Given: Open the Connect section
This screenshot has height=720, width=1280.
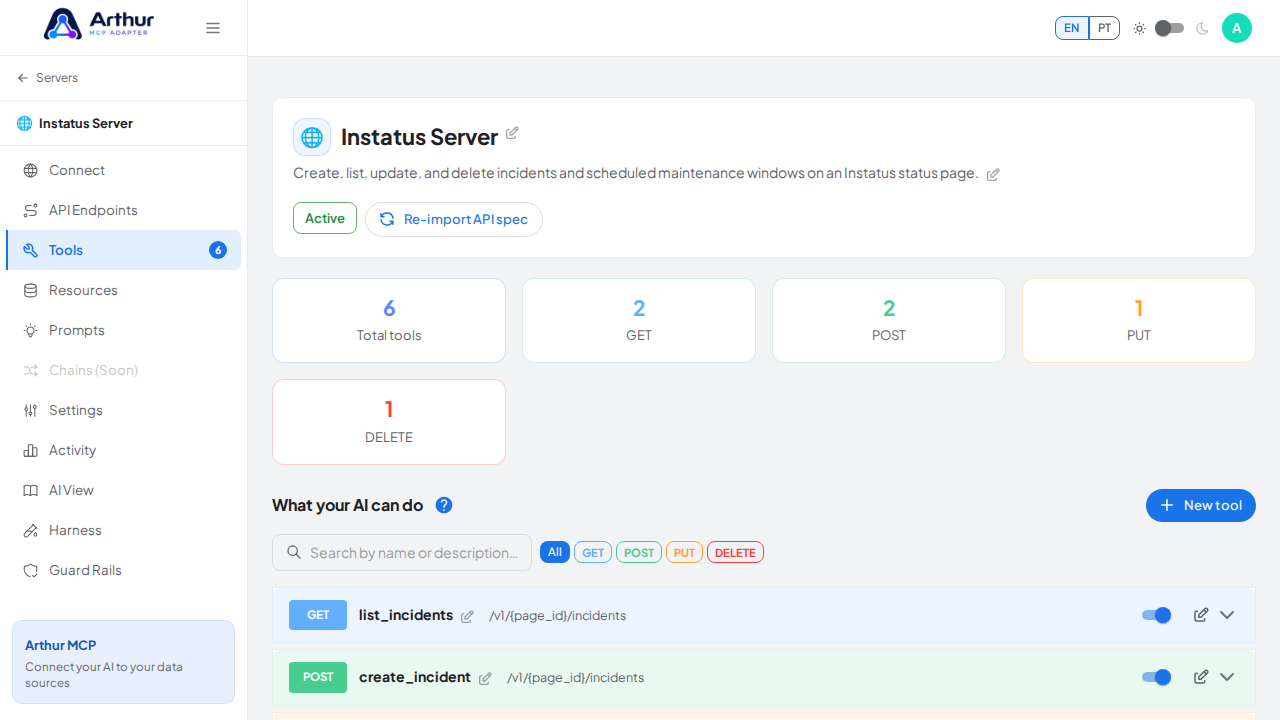Looking at the screenshot, I should point(123,170).
